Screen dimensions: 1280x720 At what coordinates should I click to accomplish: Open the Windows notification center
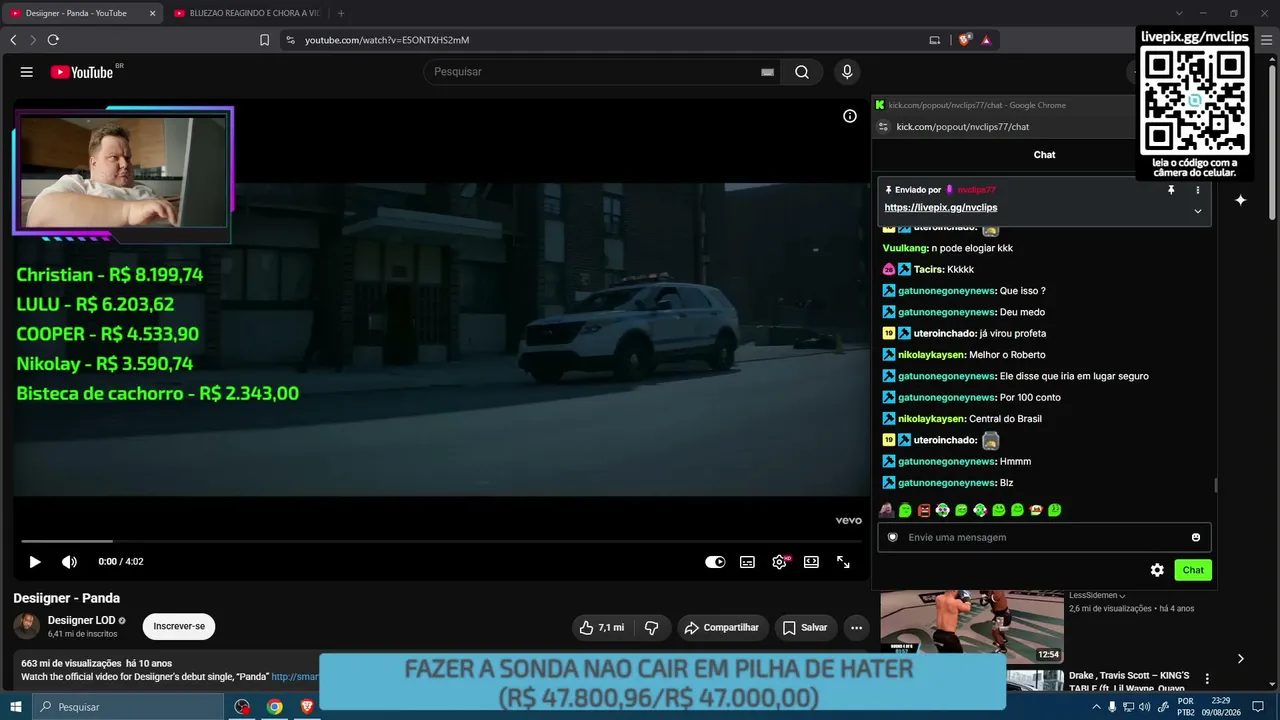[1258, 707]
